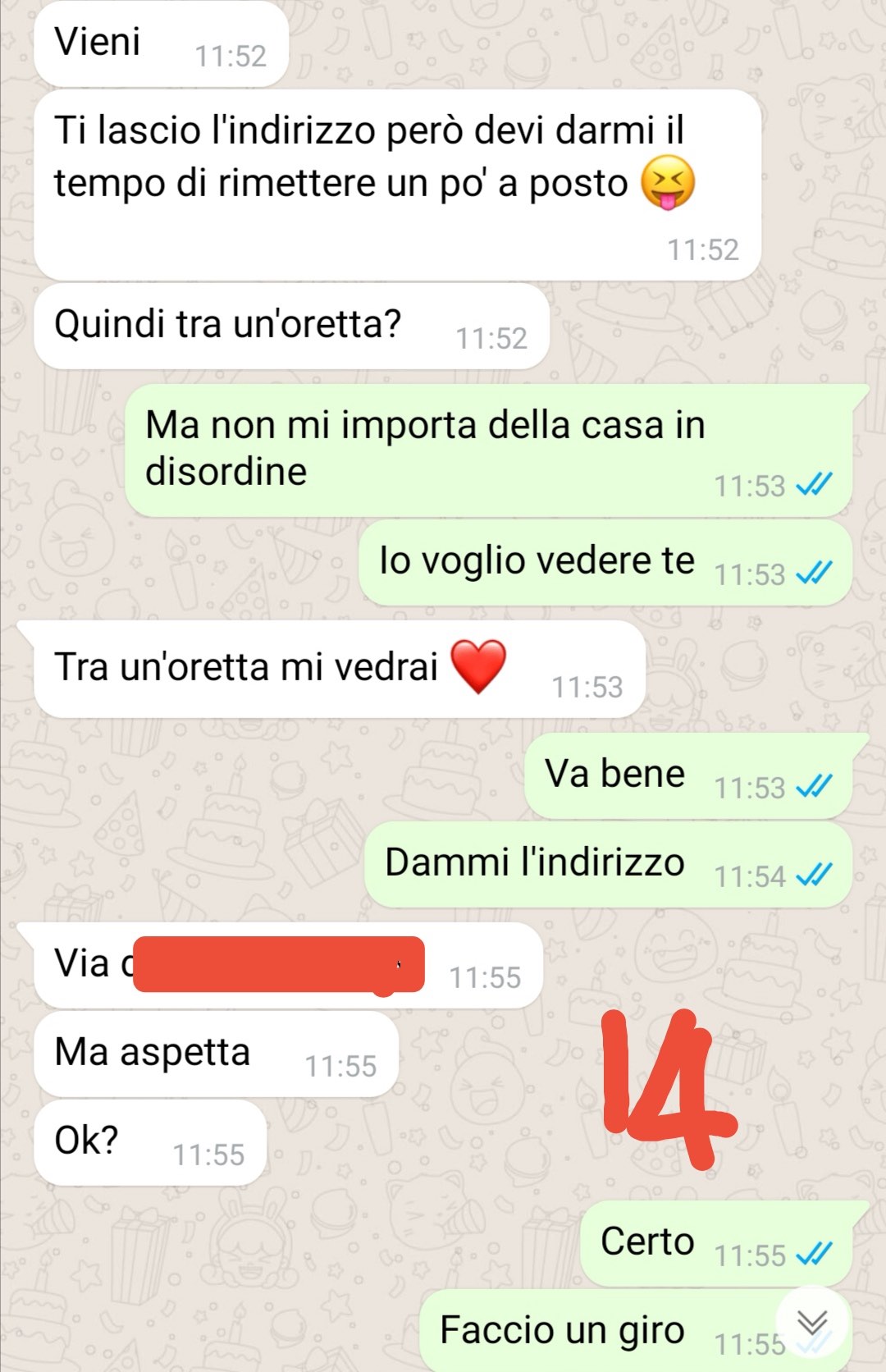886x1372 pixels.
Task: Tap the 'Faccio un giro' message
Action: 636,1329
